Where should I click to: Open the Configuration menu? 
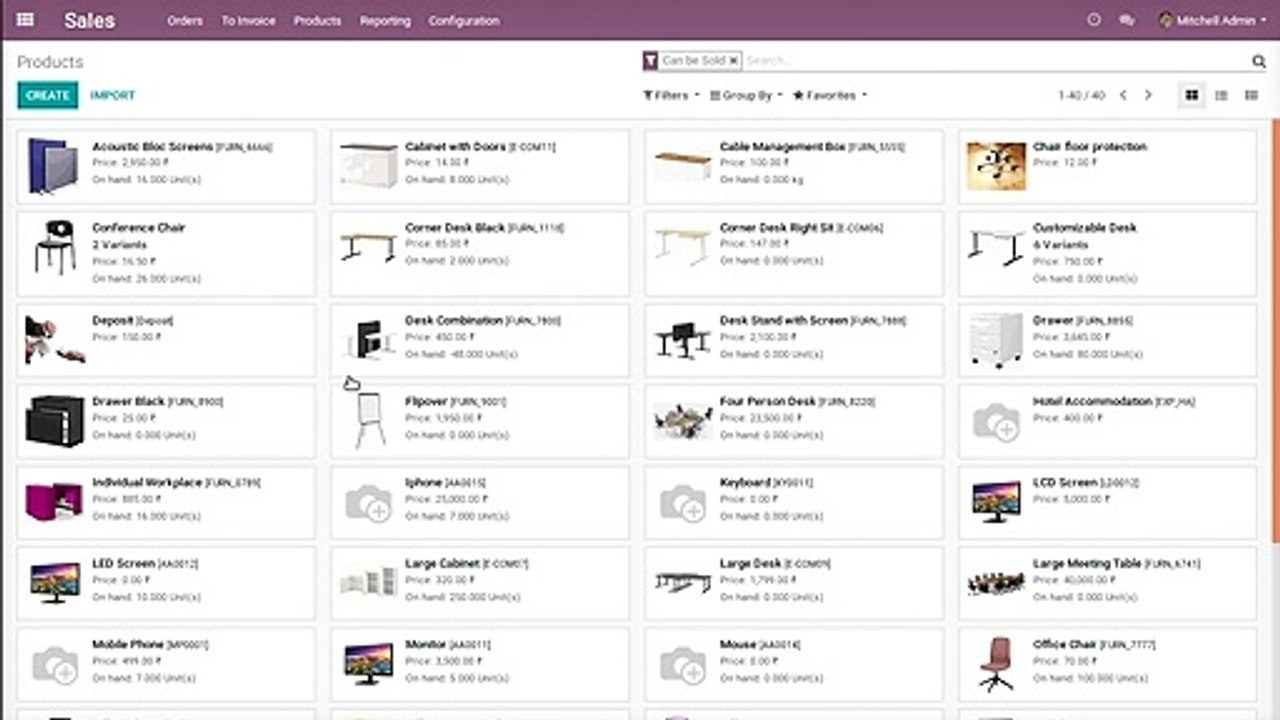(464, 20)
